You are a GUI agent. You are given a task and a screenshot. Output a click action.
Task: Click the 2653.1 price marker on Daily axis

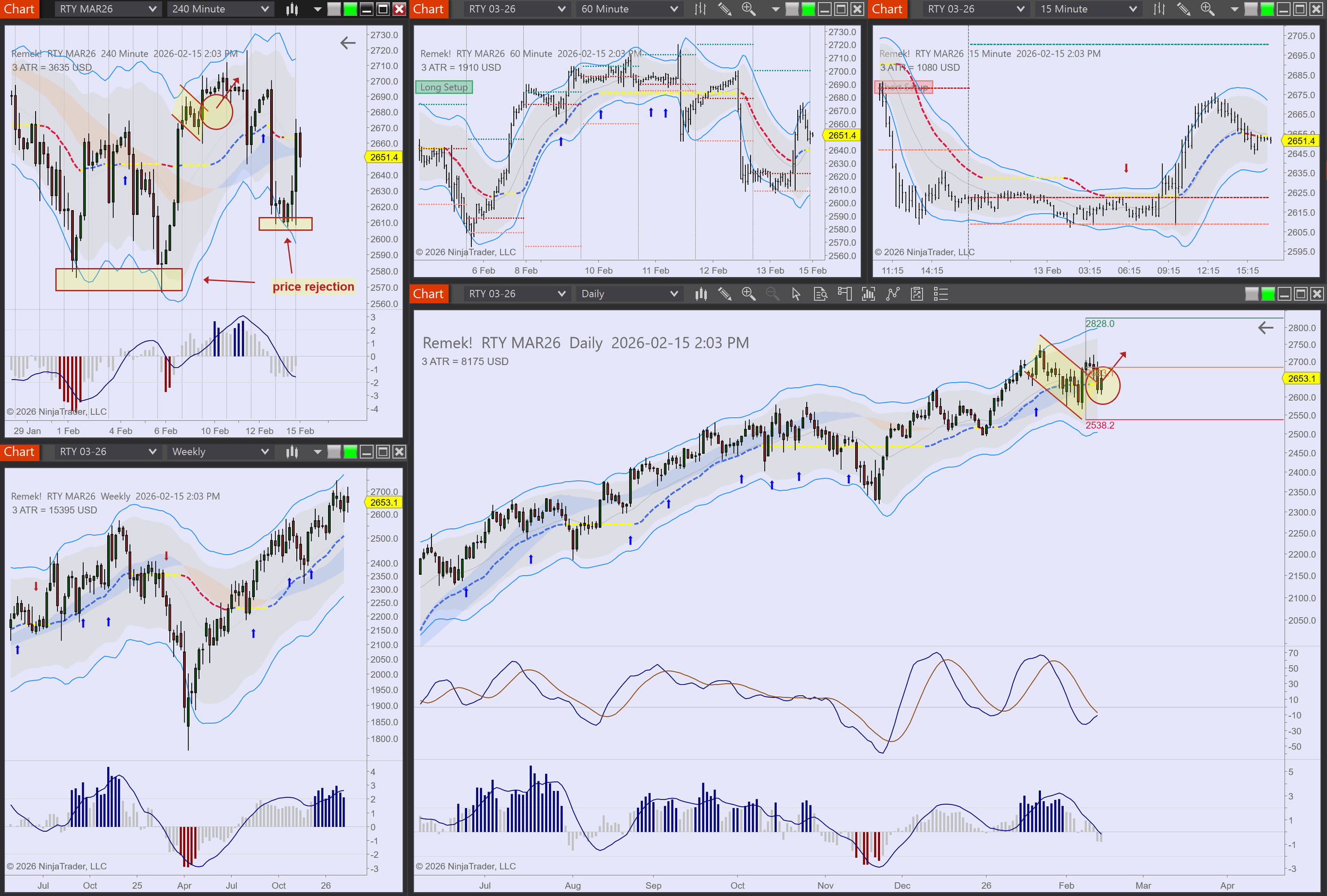pyautogui.click(x=1302, y=378)
